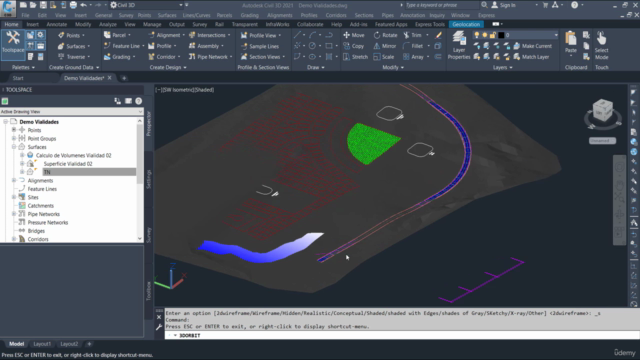
Task: Switch to the Annotate ribbon tab
Action: (x=57, y=24)
